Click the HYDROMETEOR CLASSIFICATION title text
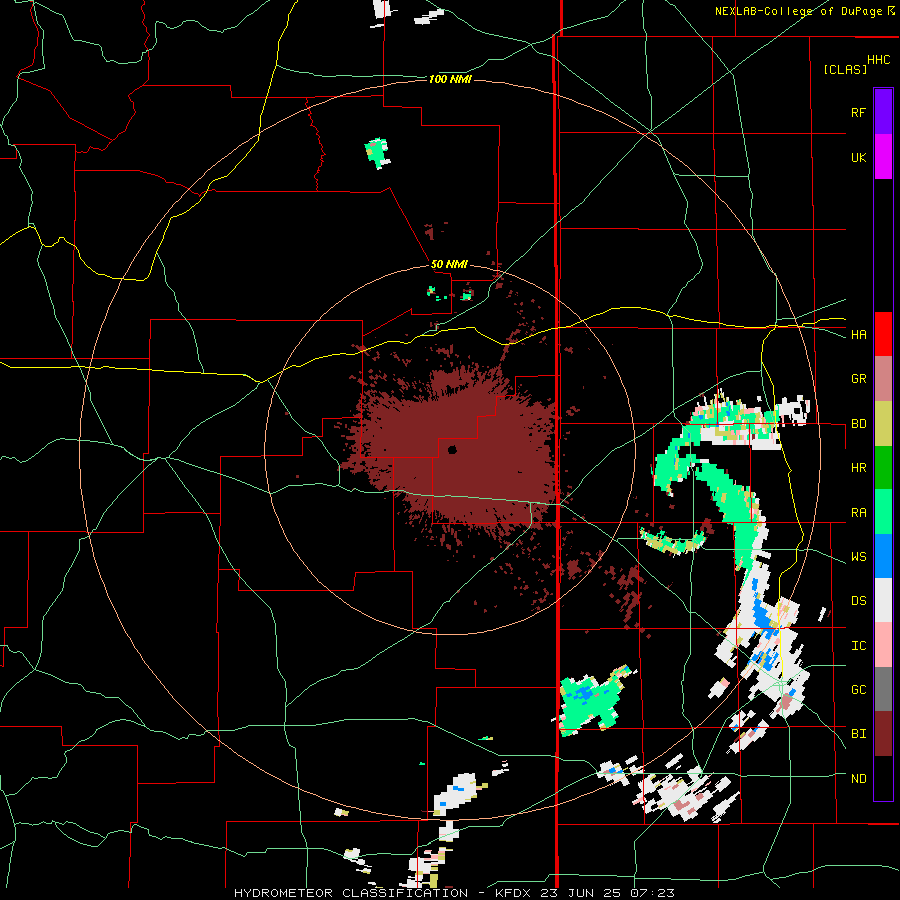This screenshot has width=900, height=900. (351, 893)
